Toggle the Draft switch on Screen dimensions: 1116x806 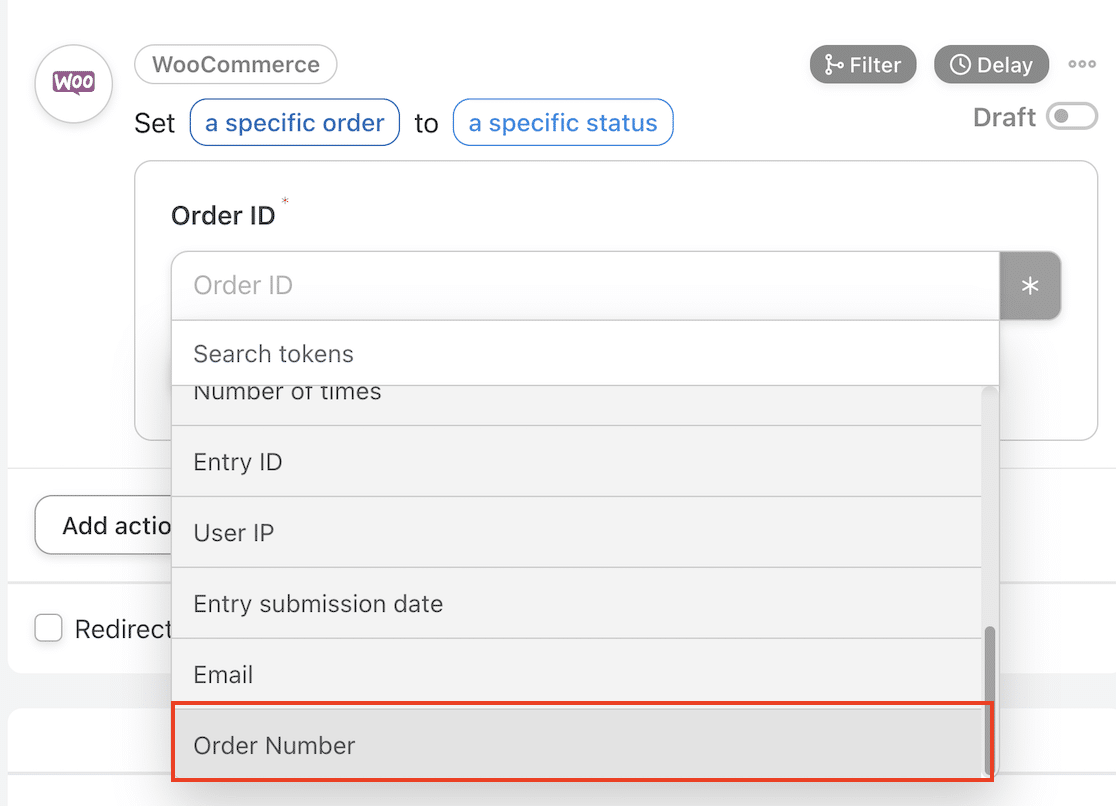(x=1071, y=117)
